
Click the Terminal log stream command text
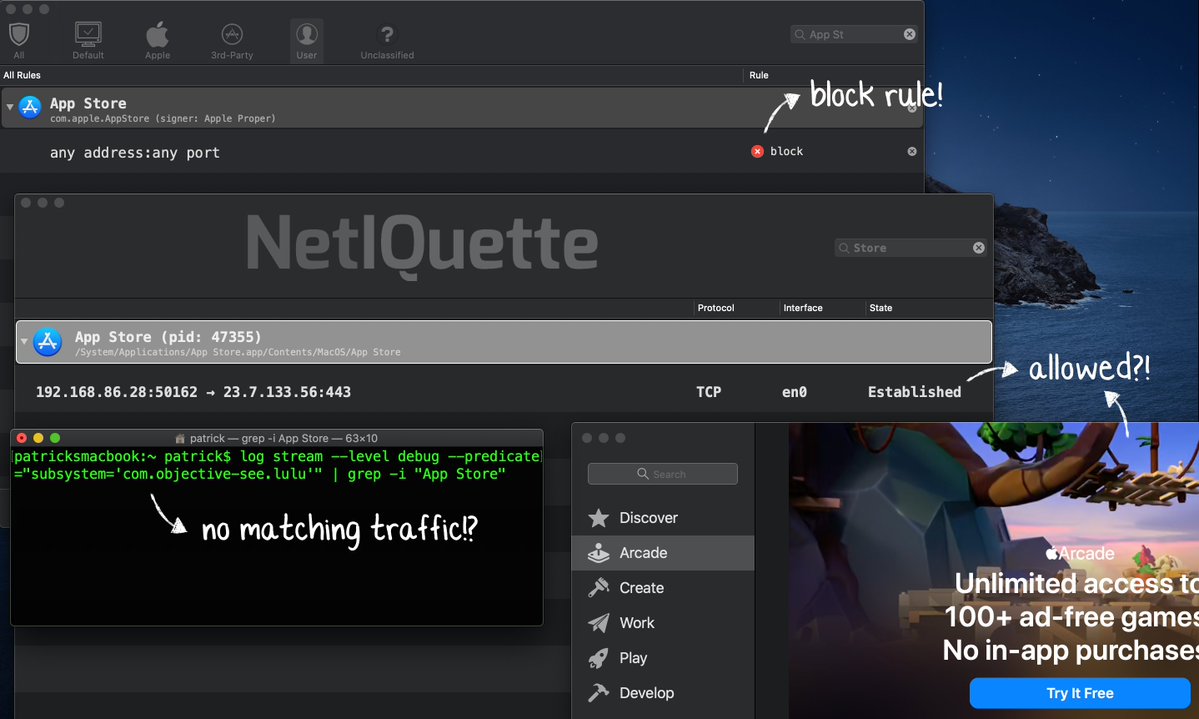(x=277, y=465)
